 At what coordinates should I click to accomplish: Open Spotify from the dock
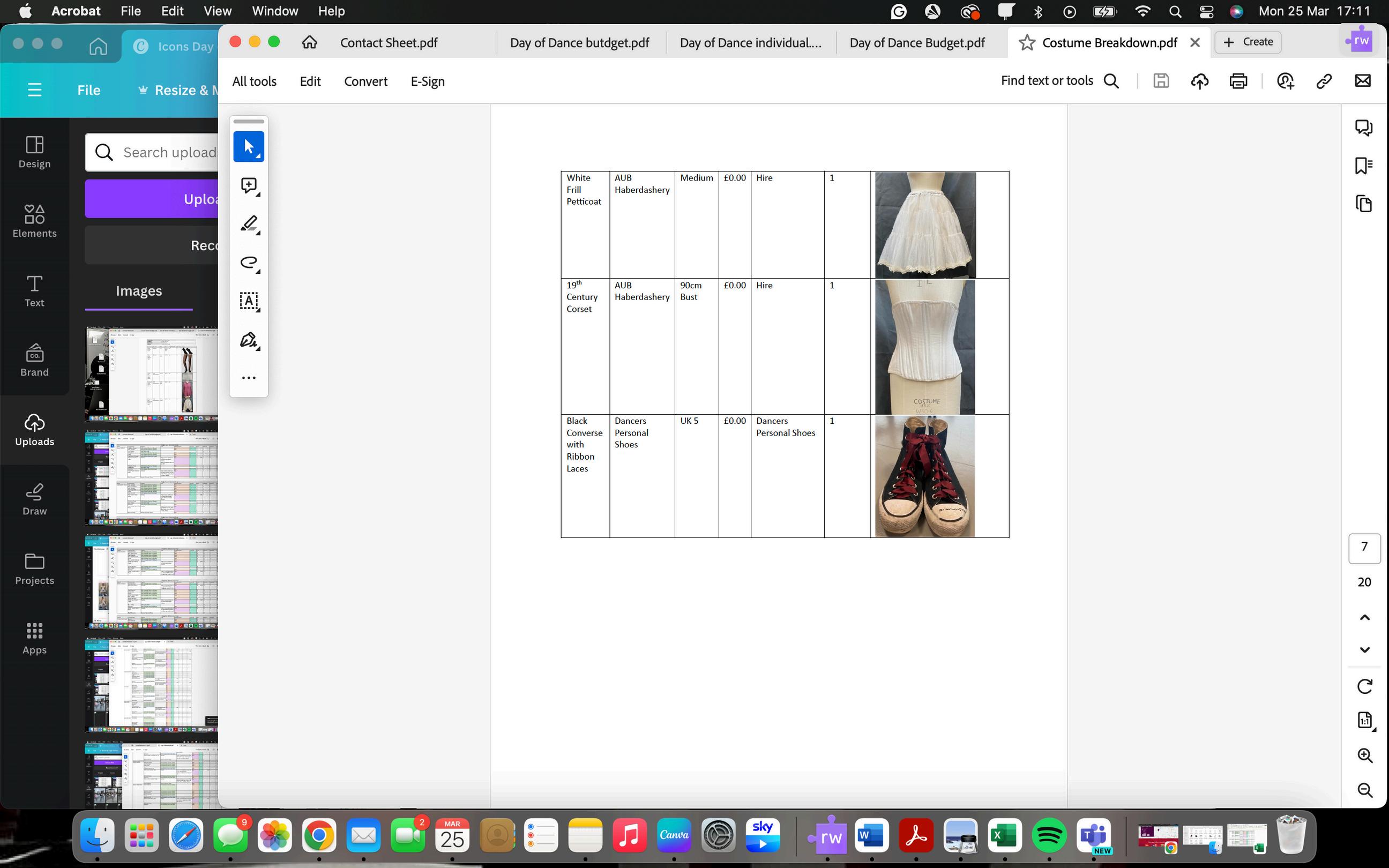tap(1049, 836)
